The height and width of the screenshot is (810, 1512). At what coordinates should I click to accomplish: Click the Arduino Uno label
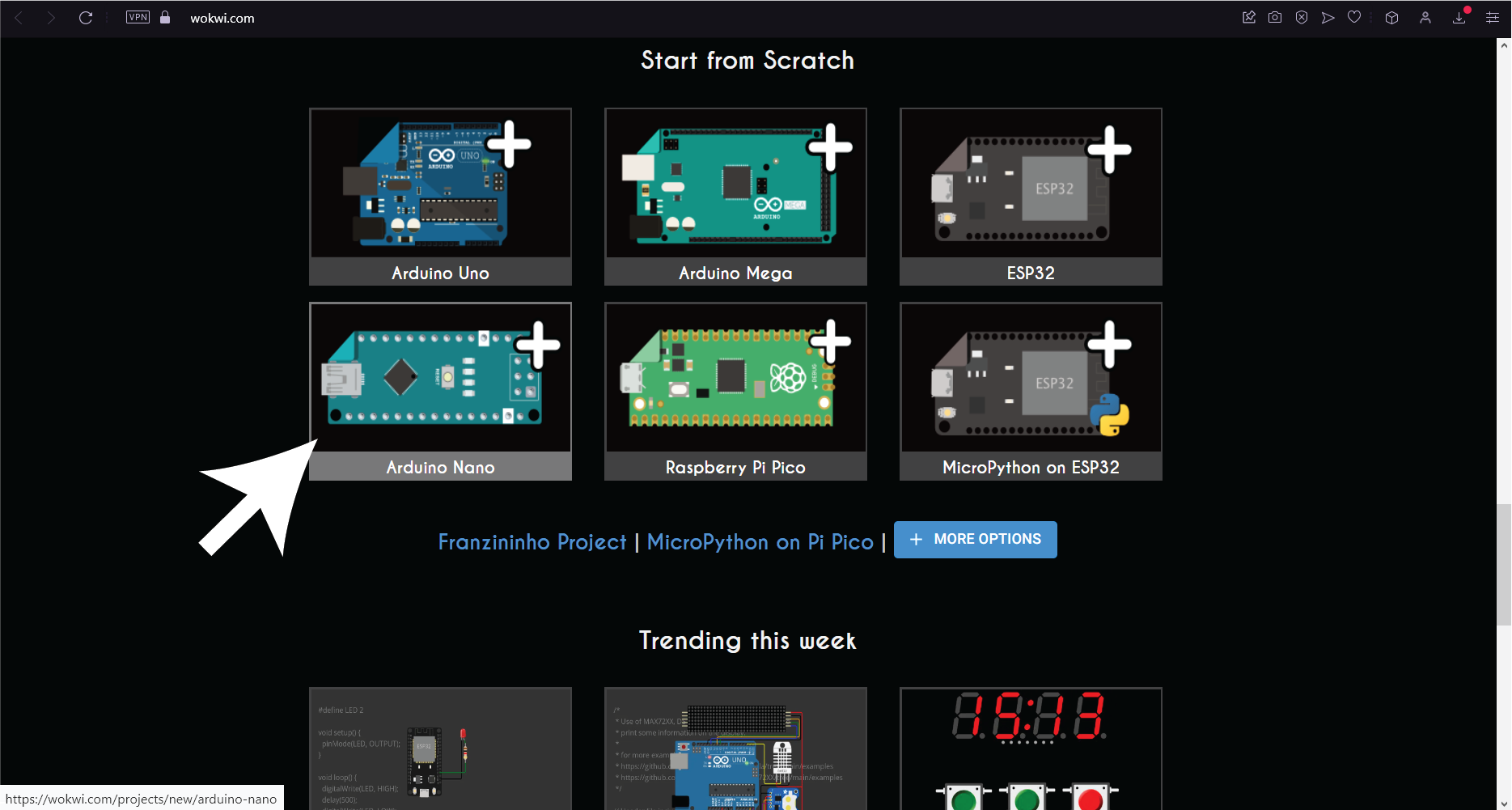pos(440,273)
